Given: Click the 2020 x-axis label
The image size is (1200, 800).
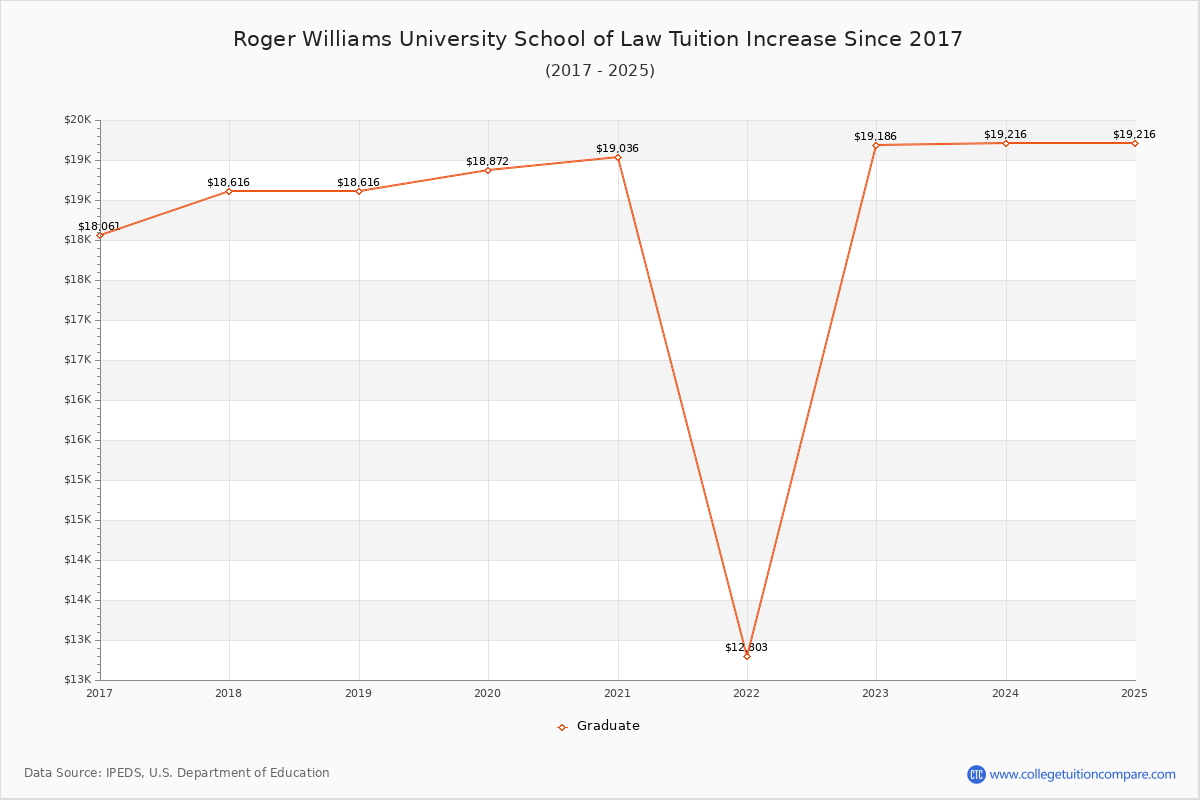Looking at the screenshot, I should 488,693.
